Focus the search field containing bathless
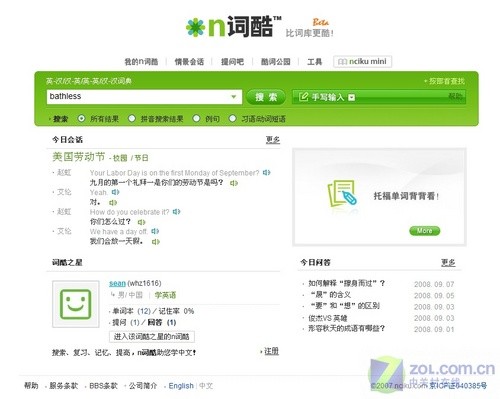This screenshot has height=399, width=500. pos(144,97)
